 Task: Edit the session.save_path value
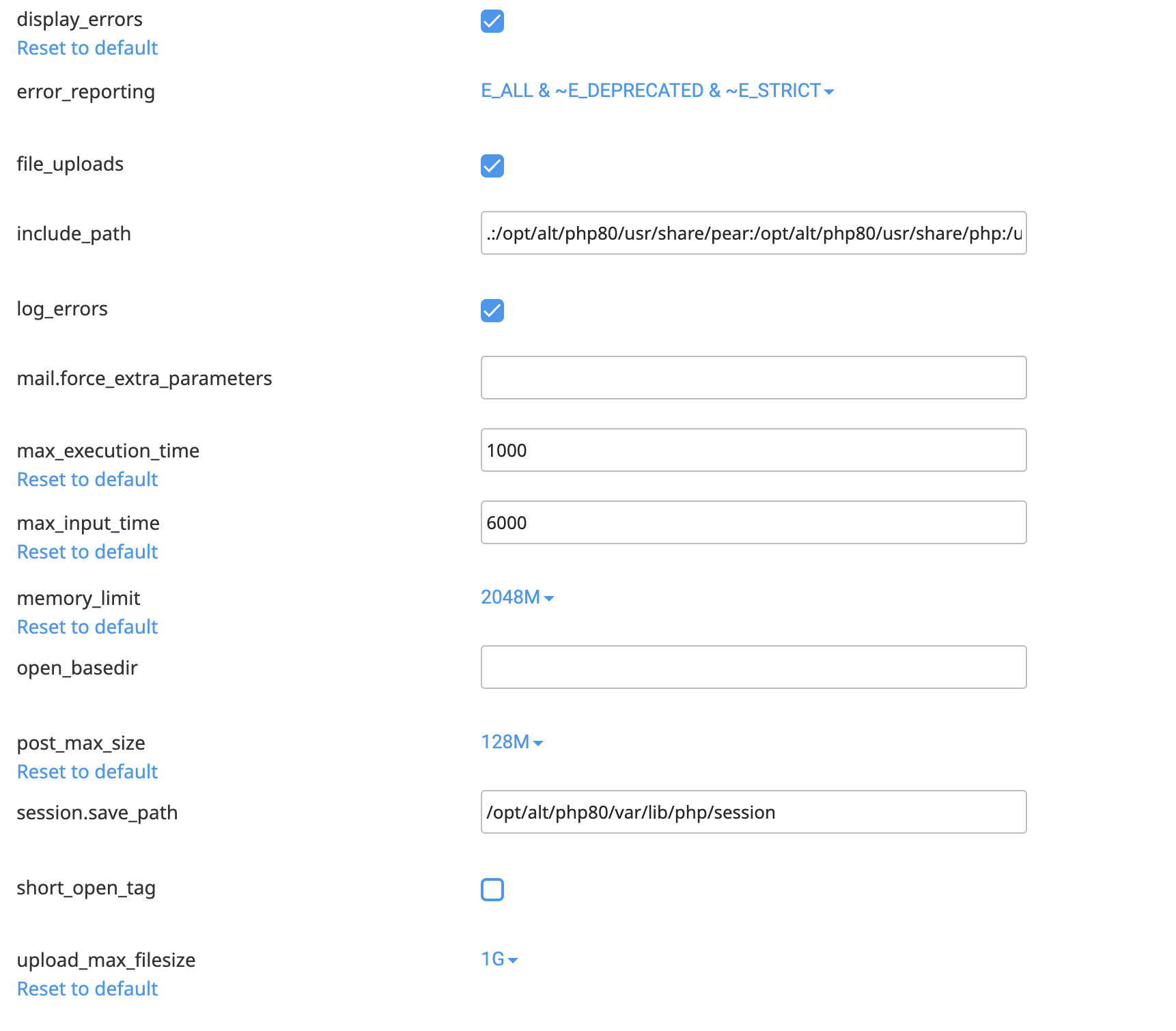[753, 812]
